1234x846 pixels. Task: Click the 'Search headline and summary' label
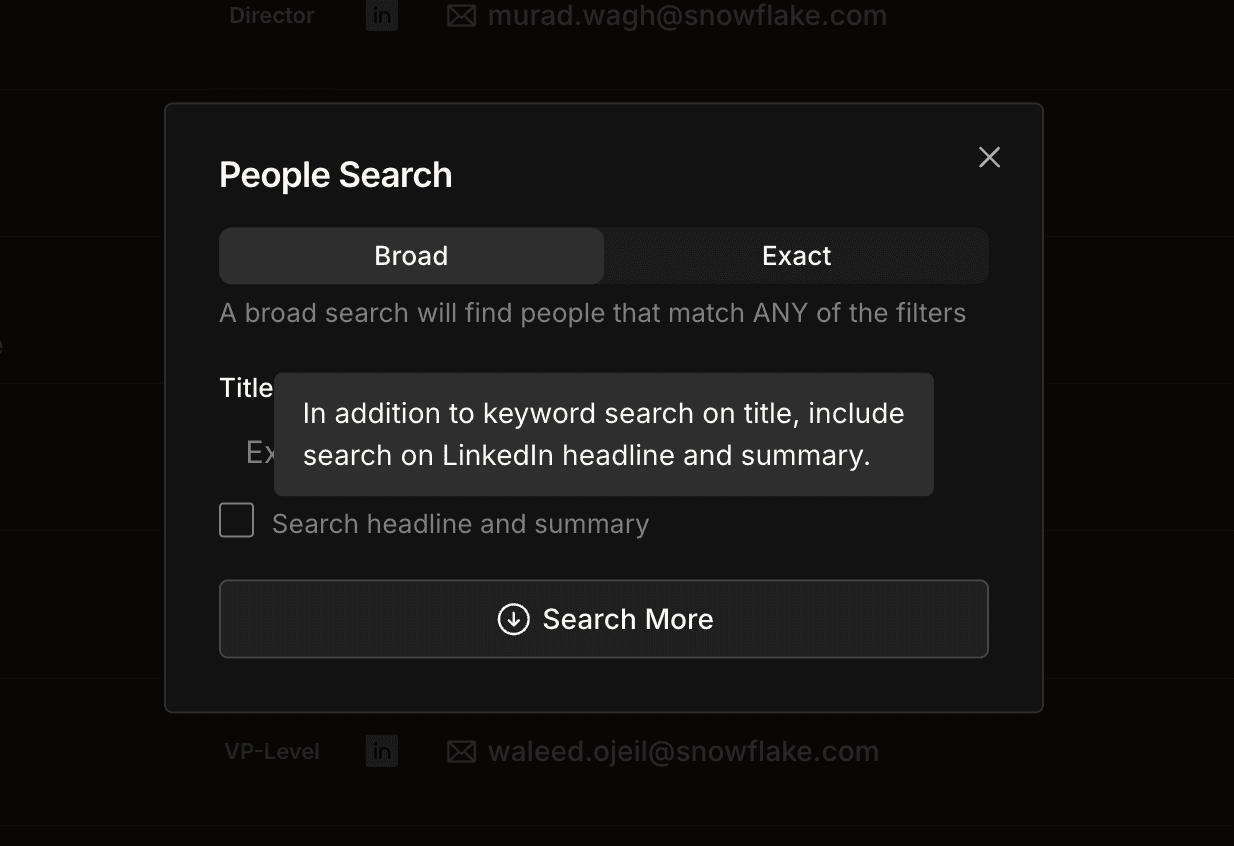tap(460, 524)
